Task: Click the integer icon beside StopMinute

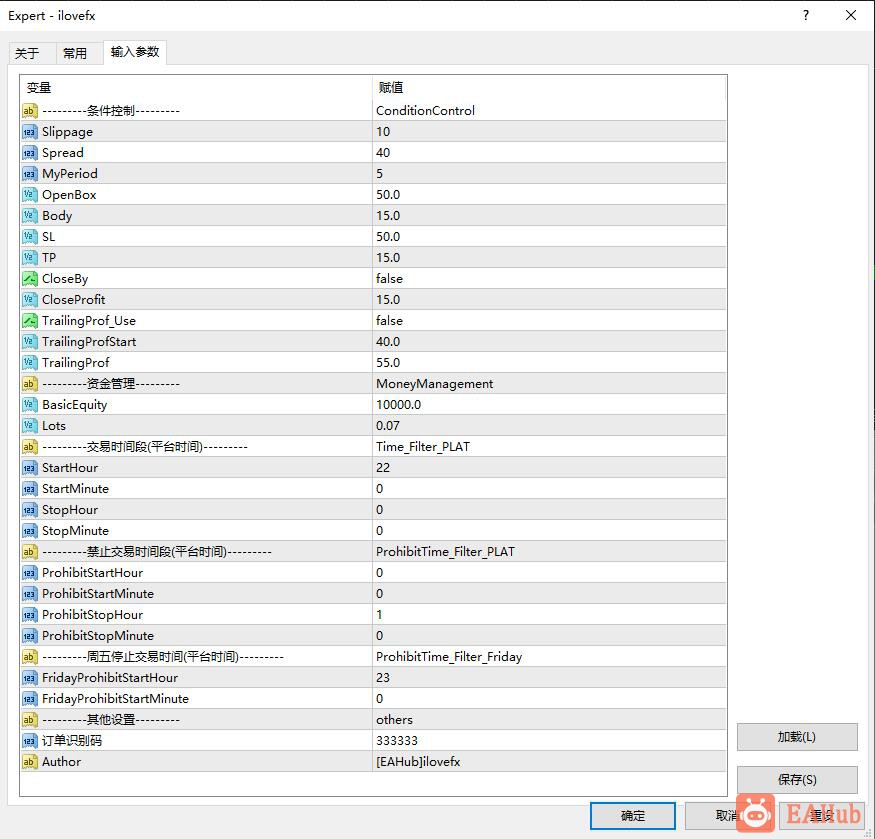Action: (30, 530)
